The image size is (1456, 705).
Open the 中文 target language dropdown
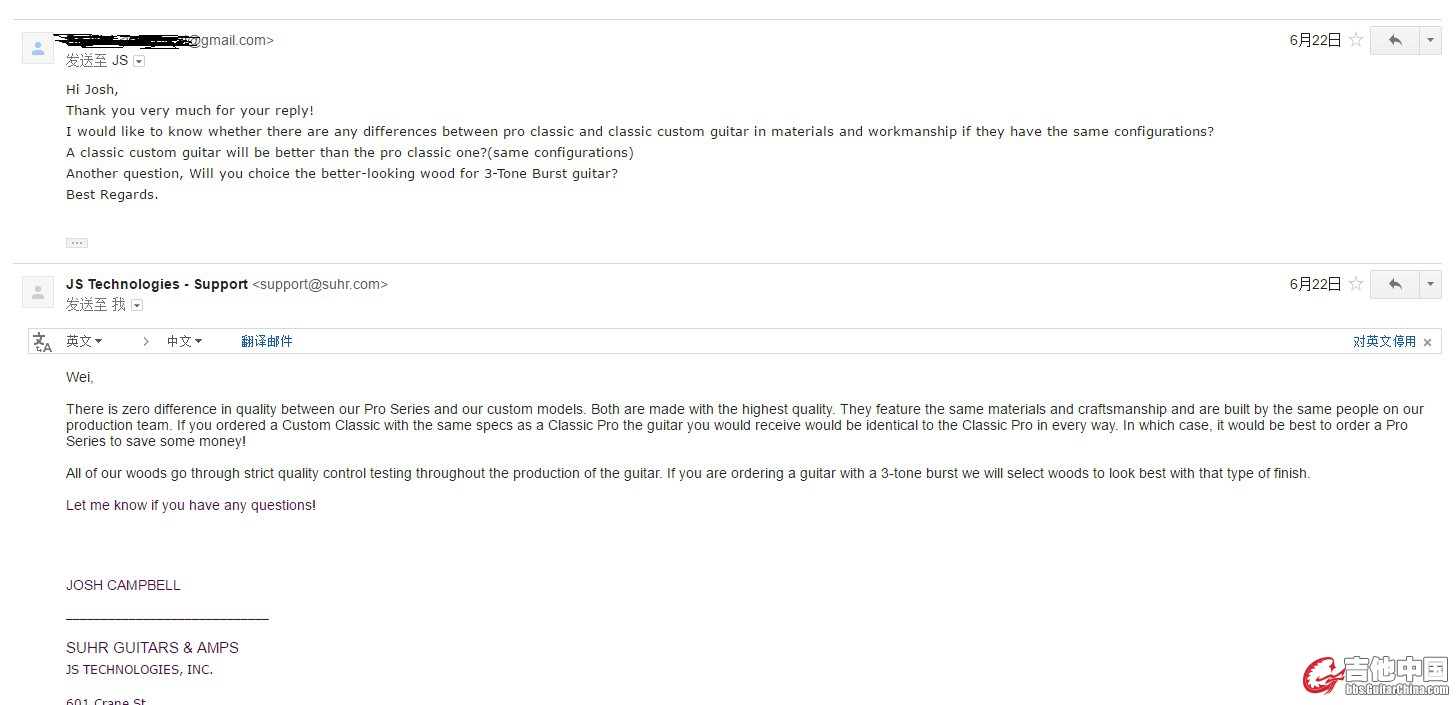click(184, 342)
